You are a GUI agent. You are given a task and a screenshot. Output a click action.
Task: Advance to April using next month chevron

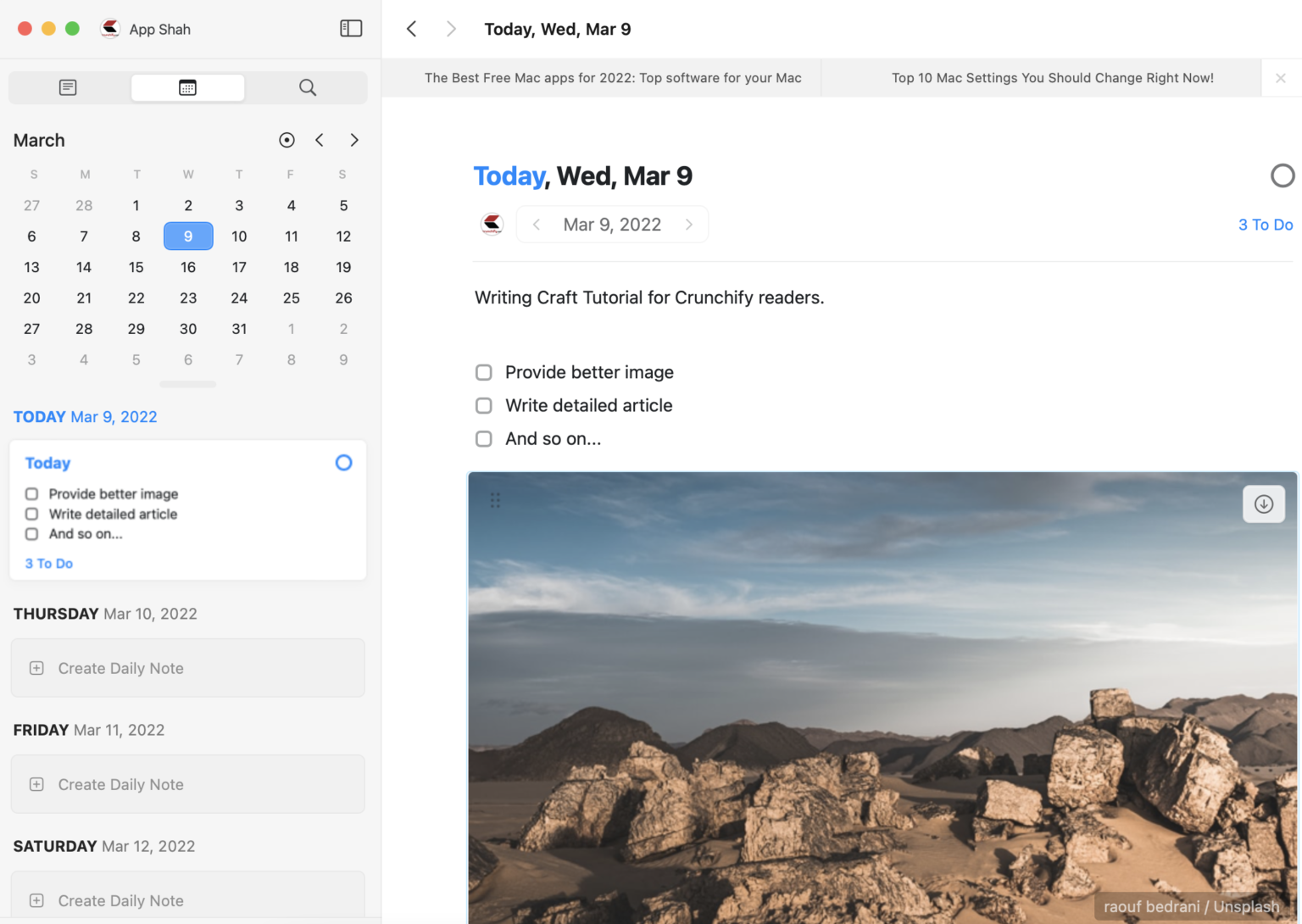coord(354,140)
